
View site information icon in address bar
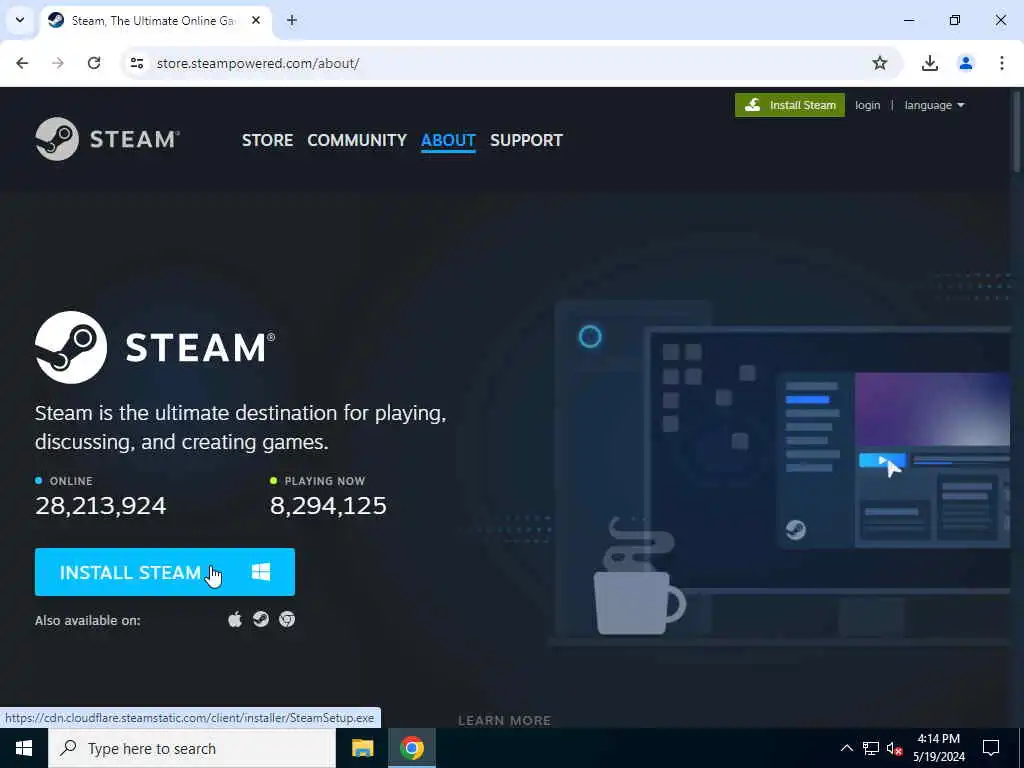click(x=137, y=63)
